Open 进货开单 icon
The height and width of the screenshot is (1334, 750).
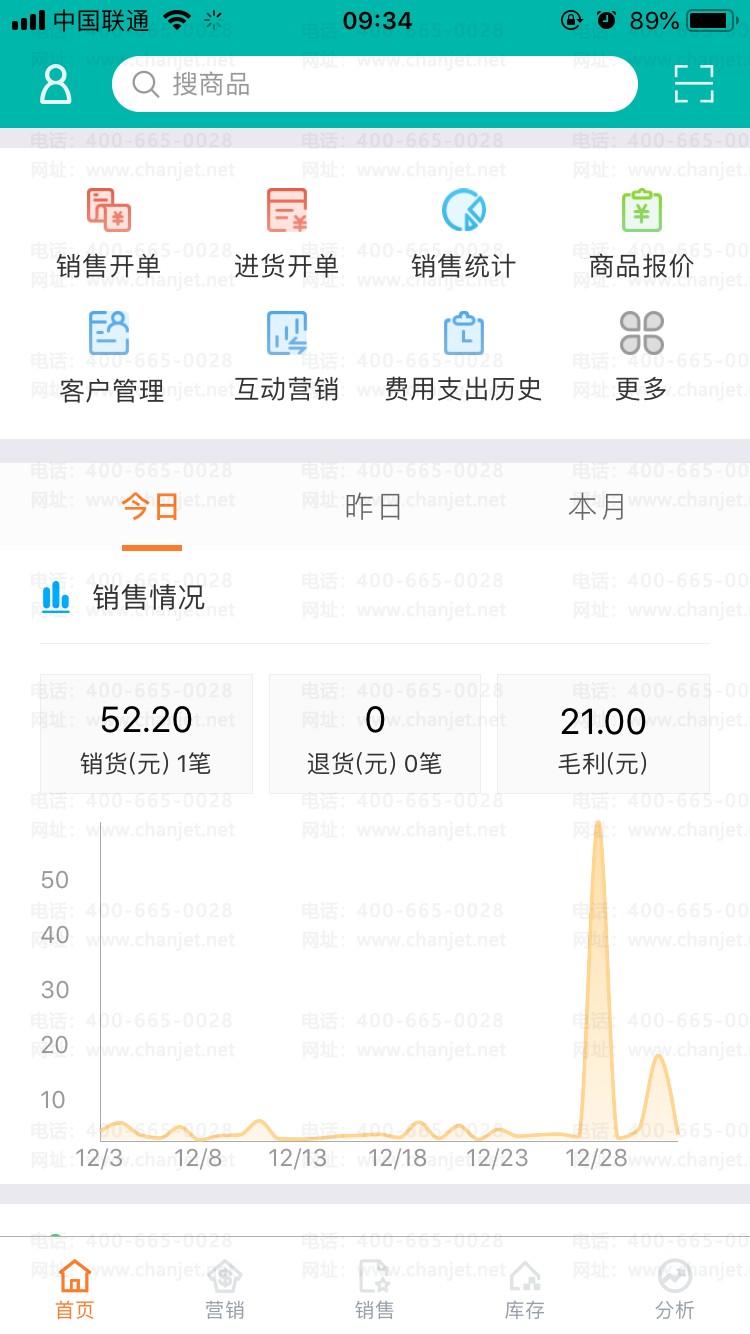(287, 210)
